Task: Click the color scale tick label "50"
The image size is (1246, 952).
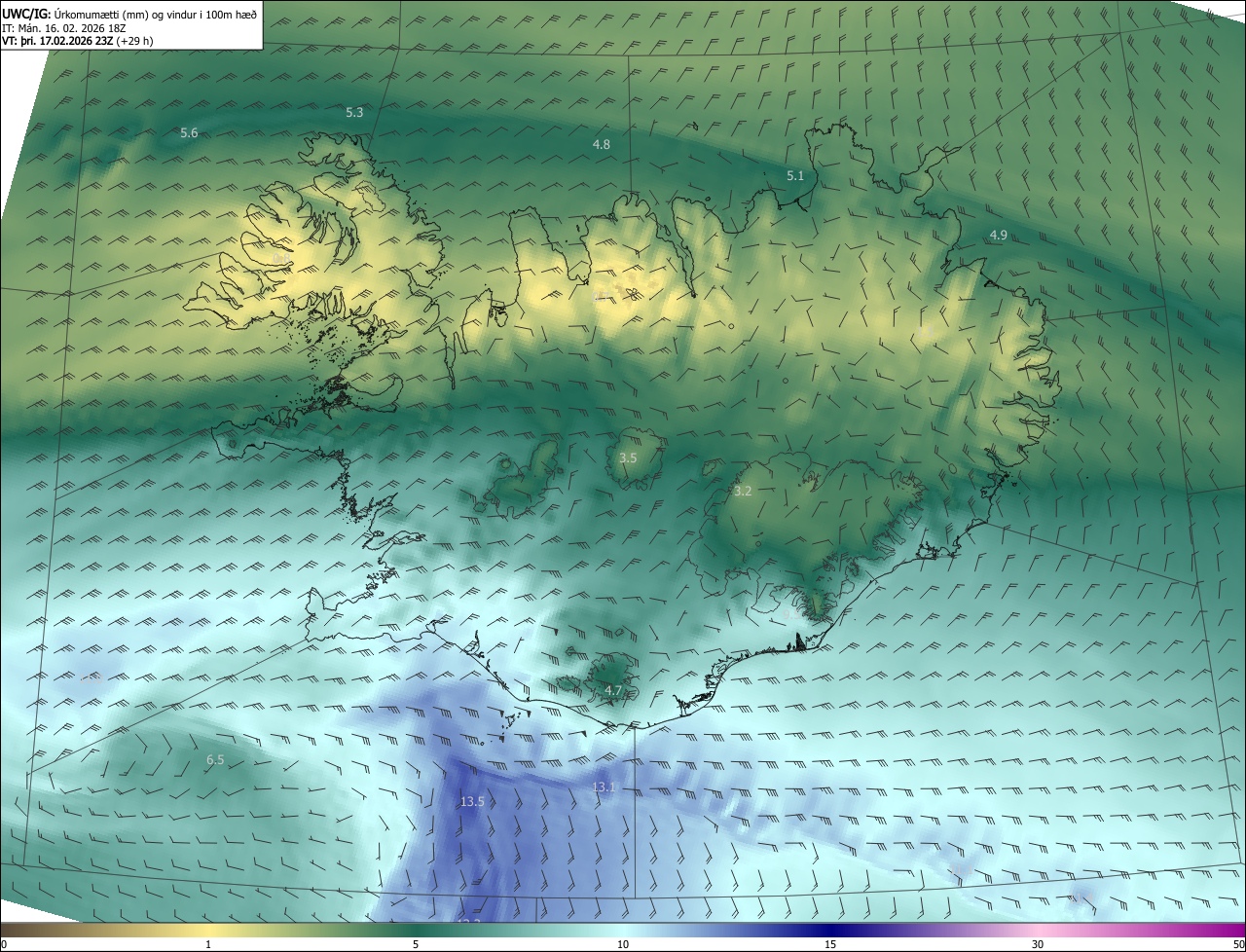Action: (1239, 944)
